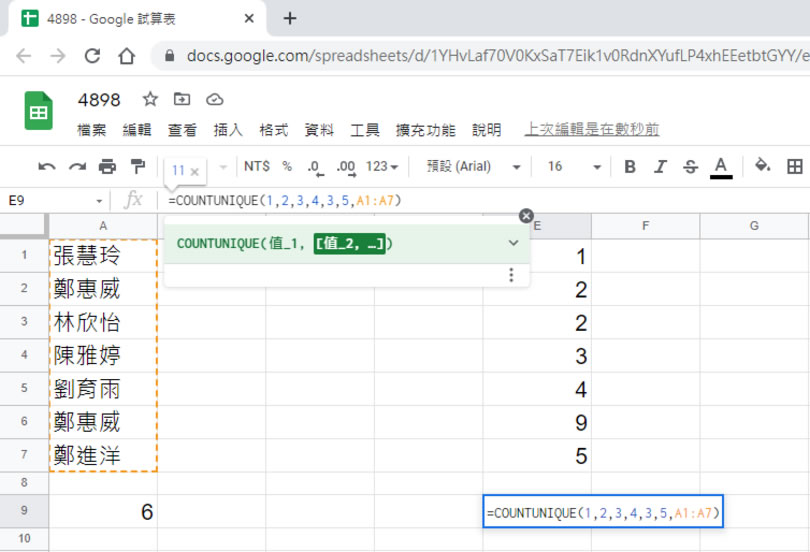Select column F header

coord(645,226)
